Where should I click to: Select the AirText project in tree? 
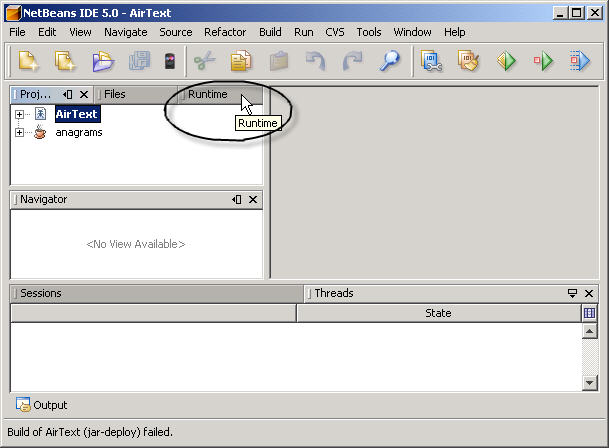tap(77, 114)
